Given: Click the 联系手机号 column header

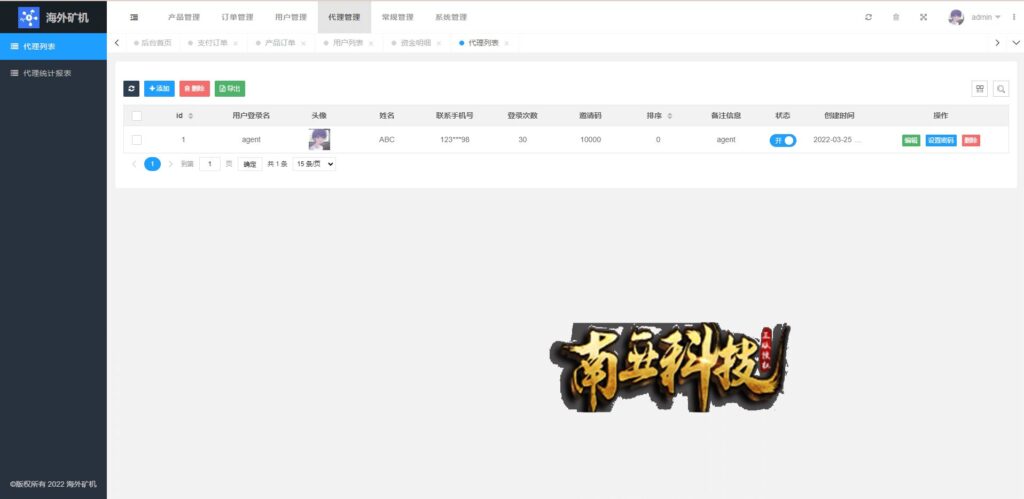Looking at the screenshot, I should [x=455, y=116].
